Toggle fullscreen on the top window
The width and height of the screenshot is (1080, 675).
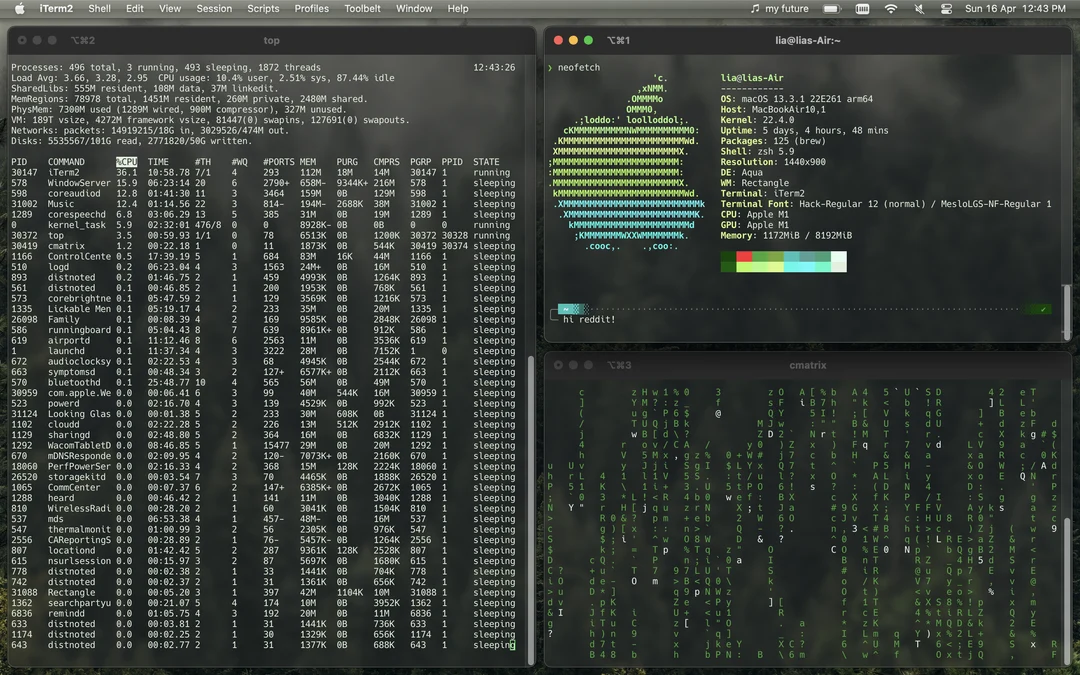click(x=52, y=40)
